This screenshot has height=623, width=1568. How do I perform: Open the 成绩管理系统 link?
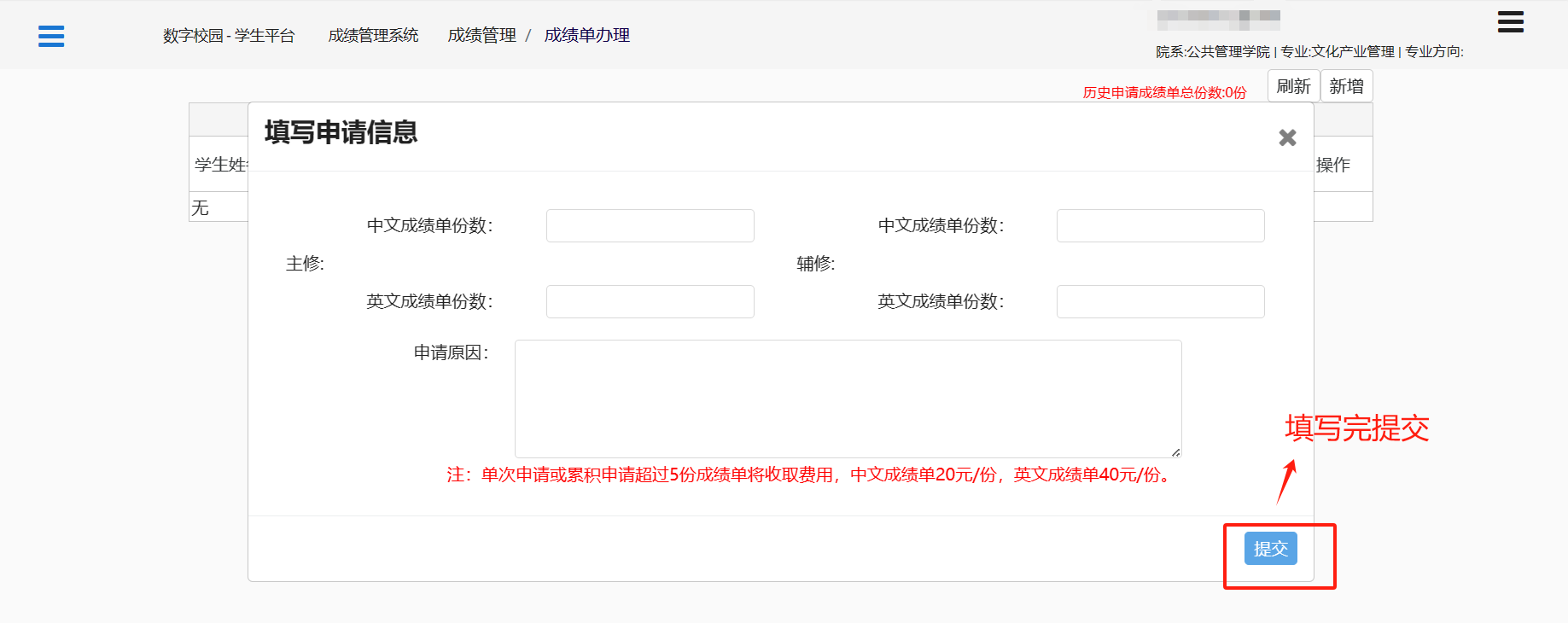coord(373,36)
